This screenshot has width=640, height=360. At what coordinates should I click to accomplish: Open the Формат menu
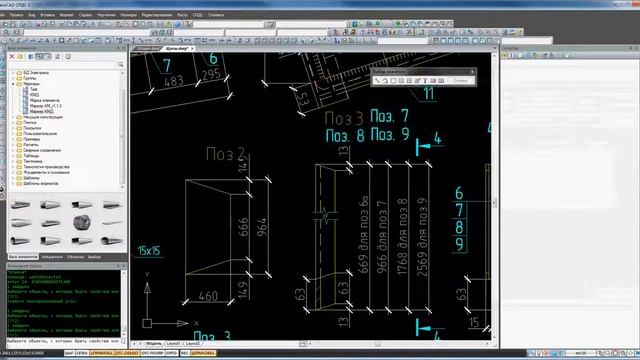[x=66, y=15]
